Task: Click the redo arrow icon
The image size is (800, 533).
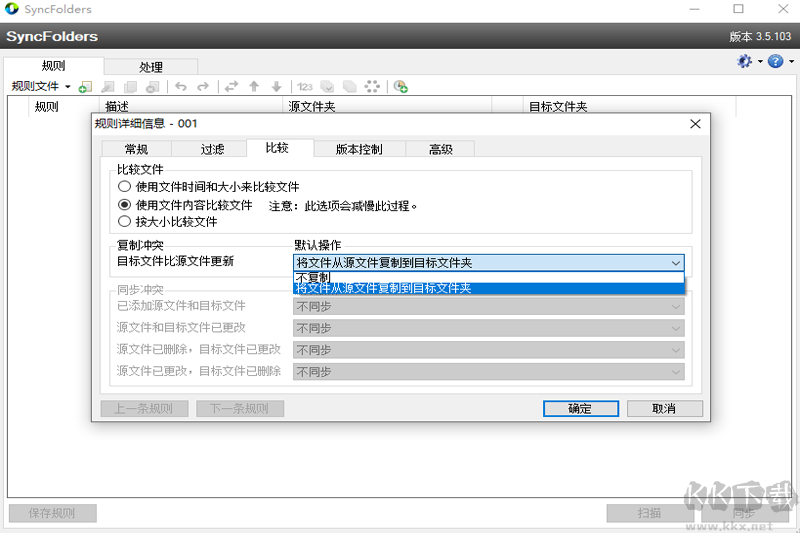Action: click(x=203, y=86)
